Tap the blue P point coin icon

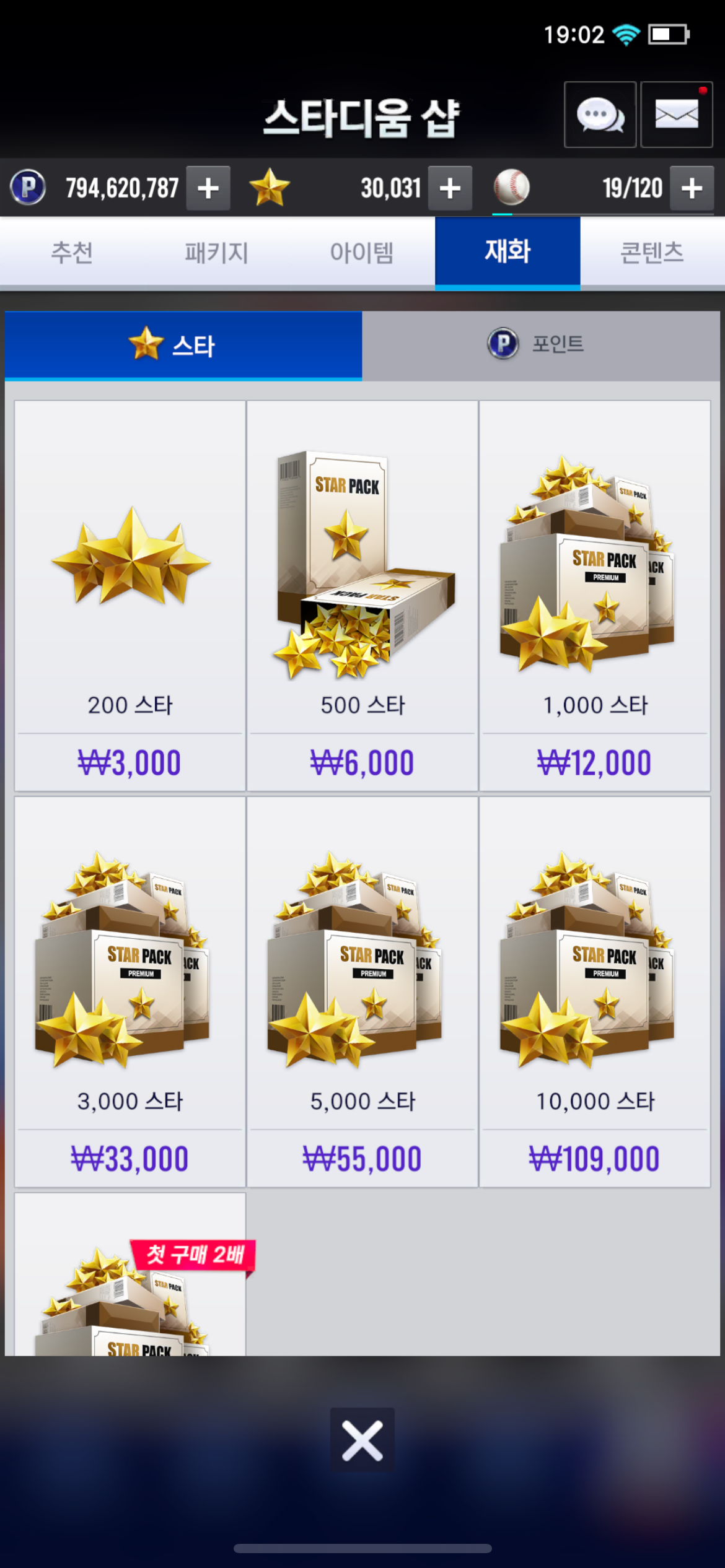point(28,188)
